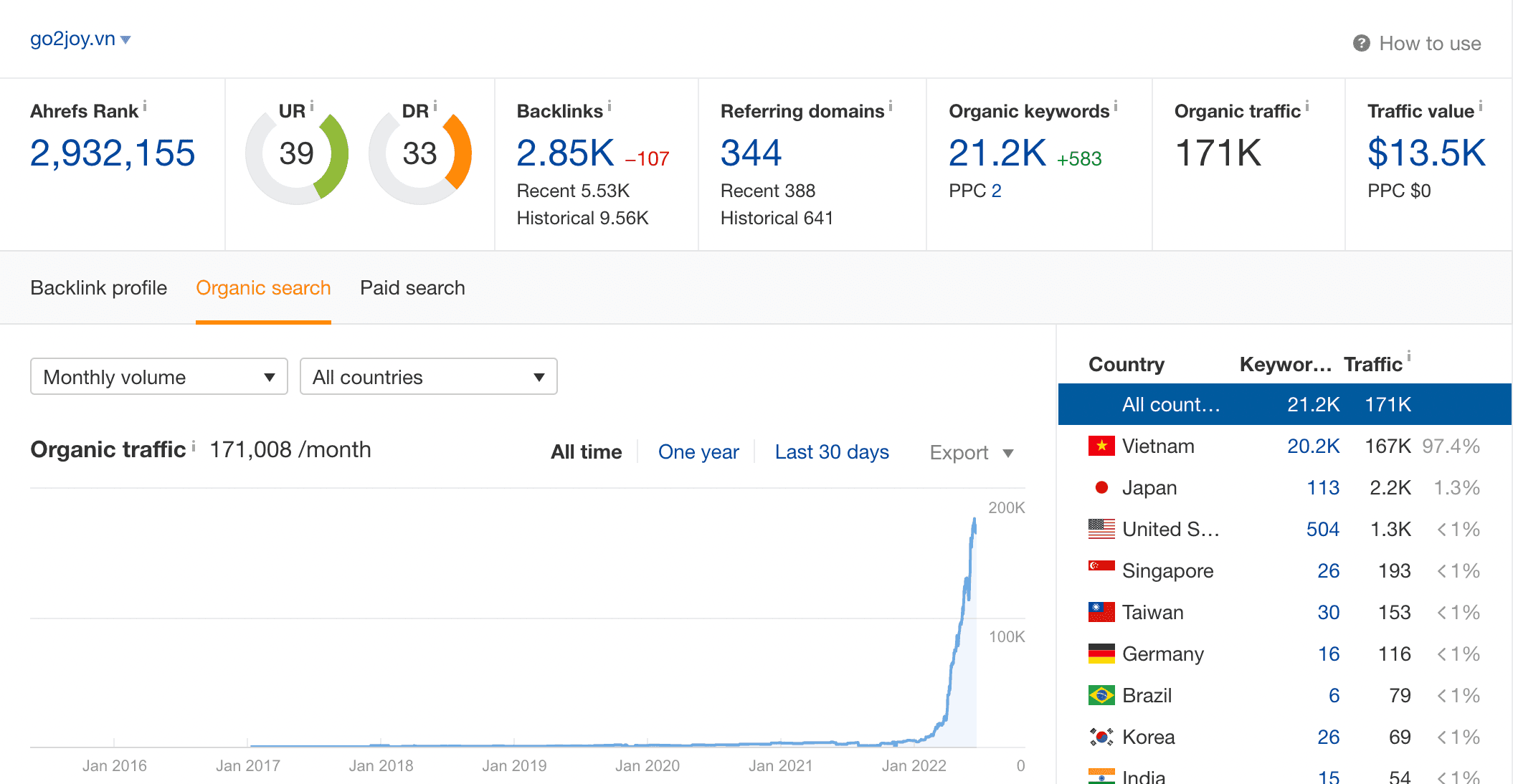Click the UR info icon
This screenshot has width=1513, height=784.
click(312, 106)
